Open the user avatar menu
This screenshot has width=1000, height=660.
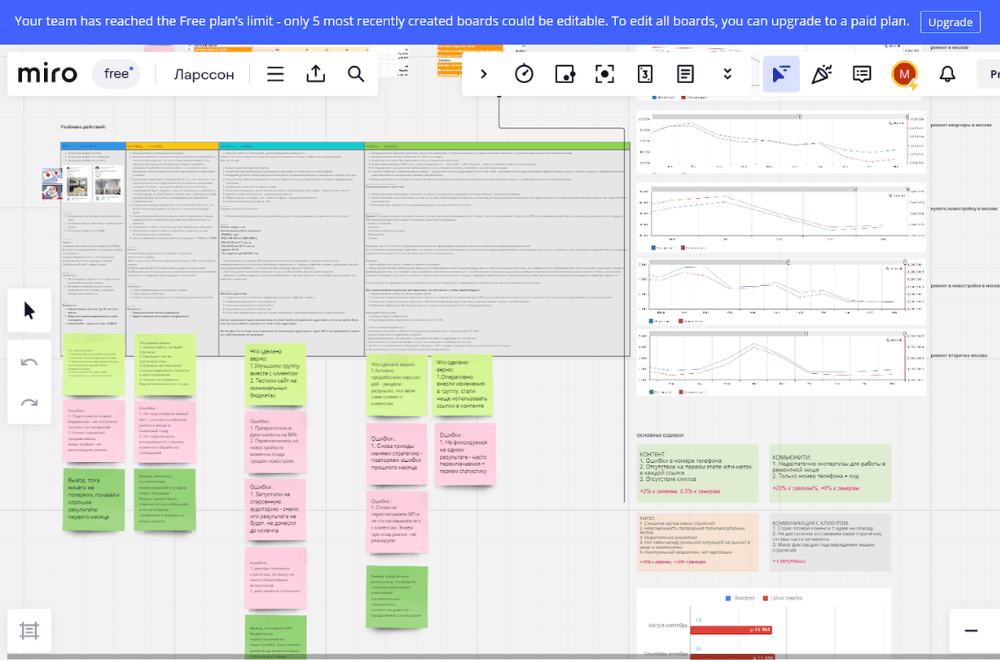click(904, 74)
